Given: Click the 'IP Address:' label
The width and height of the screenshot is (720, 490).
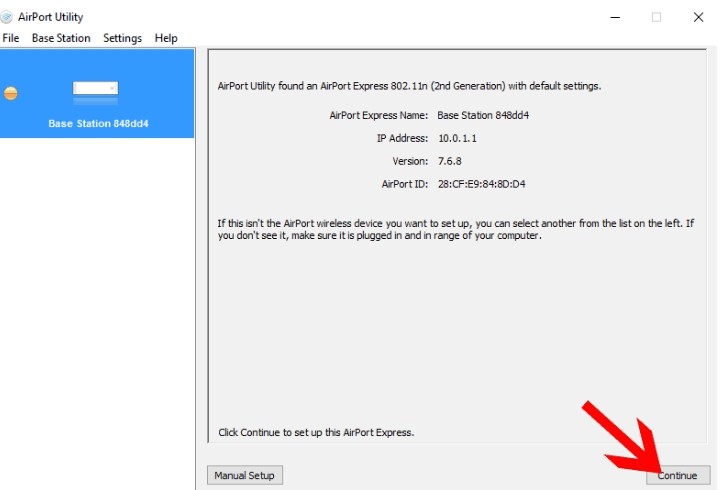Looking at the screenshot, I should (x=402, y=138).
